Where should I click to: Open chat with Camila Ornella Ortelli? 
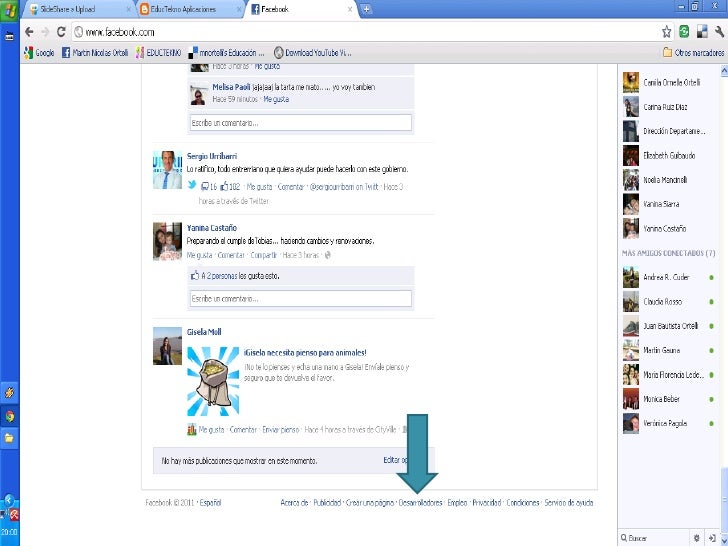(x=668, y=83)
